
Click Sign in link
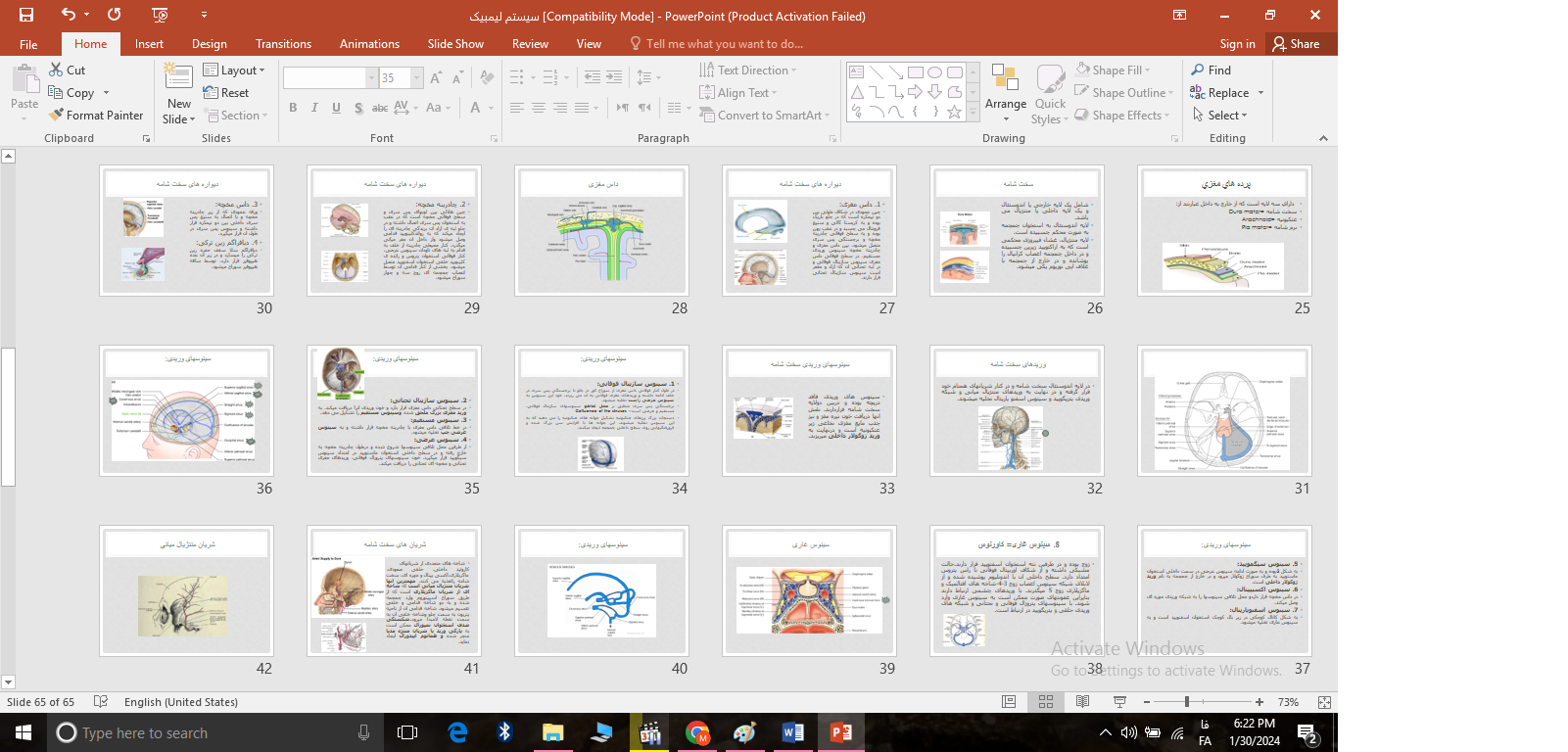(1237, 44)
